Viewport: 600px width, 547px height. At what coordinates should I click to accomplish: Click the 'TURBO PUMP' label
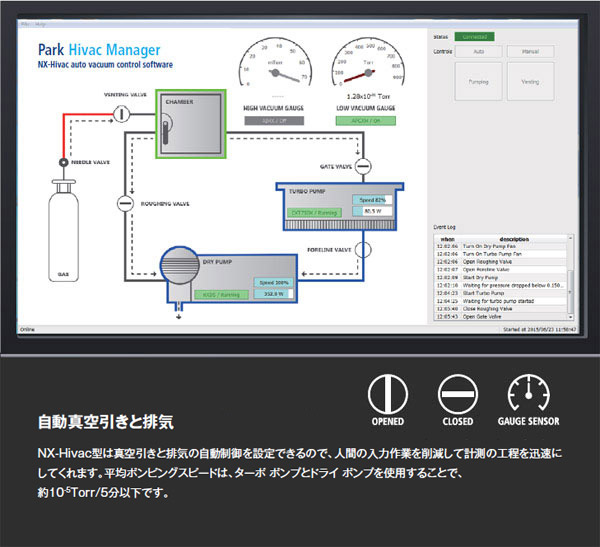click(x=307, y=191)
